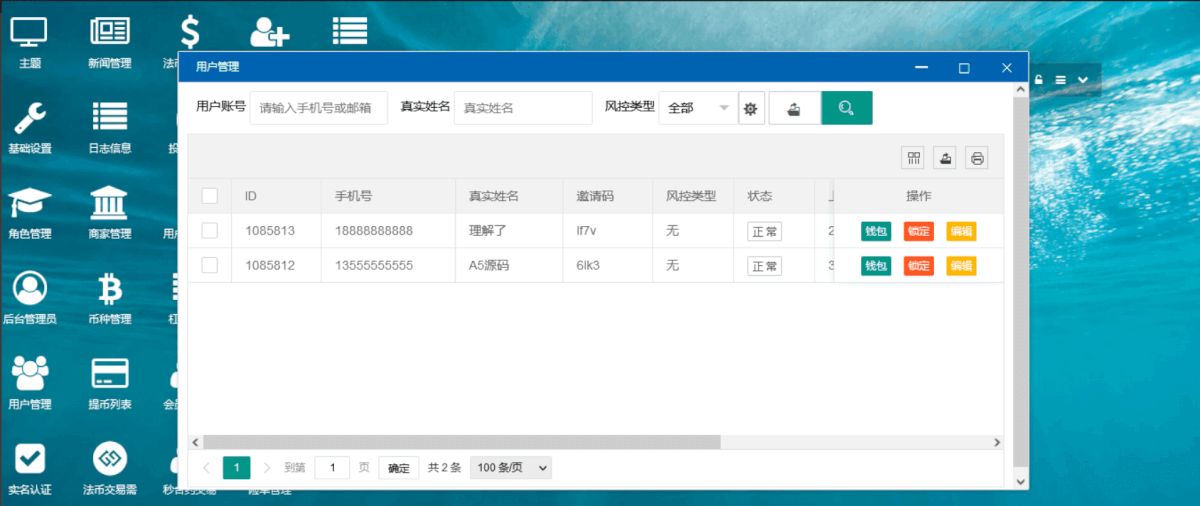Click 编辑 button for user 理解了
This screenshot has height=506, width=1200.
[x=961, y=231]
